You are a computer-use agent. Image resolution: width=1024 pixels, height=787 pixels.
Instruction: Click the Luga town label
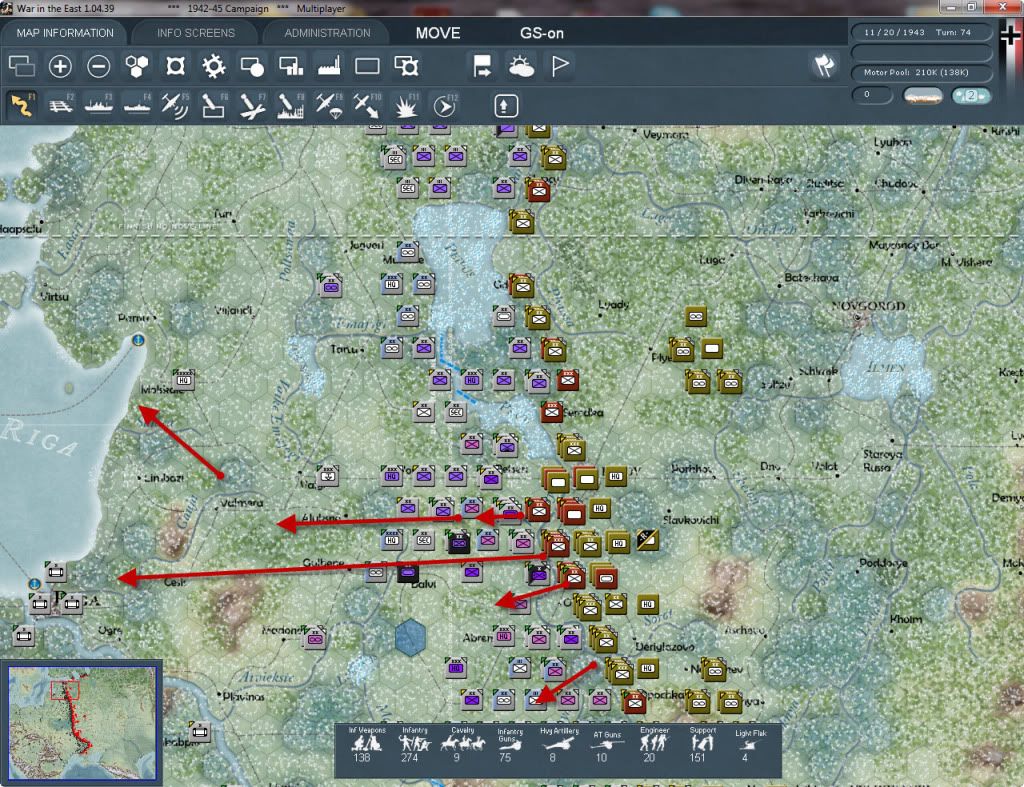tap(711, 259)
